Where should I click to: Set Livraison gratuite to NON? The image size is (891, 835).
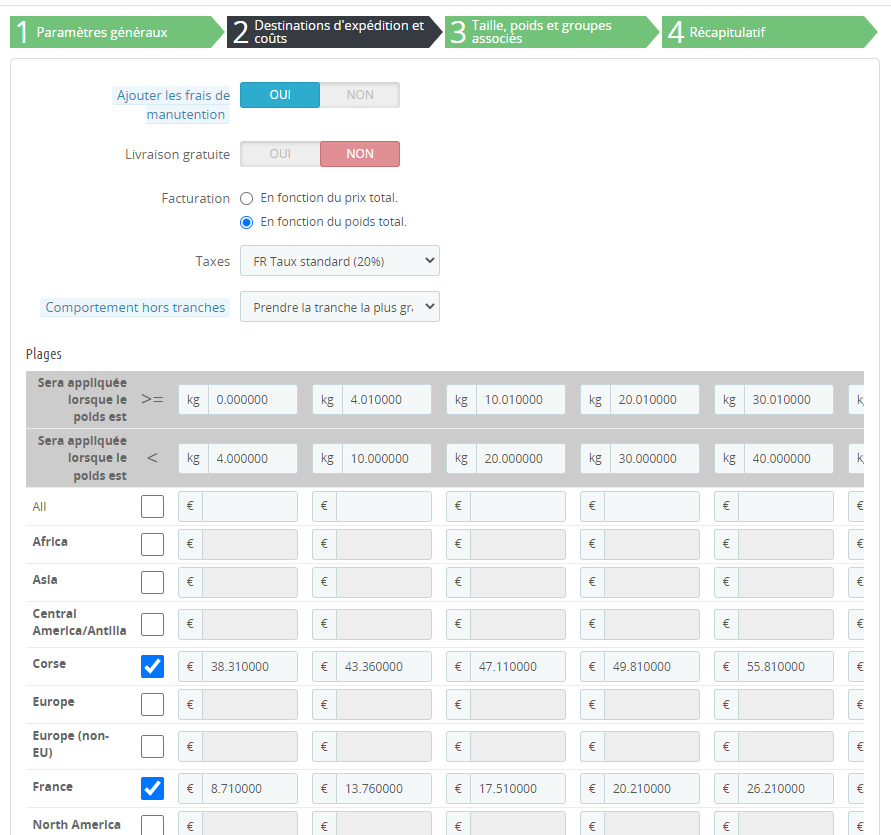[x=360, y=154]
